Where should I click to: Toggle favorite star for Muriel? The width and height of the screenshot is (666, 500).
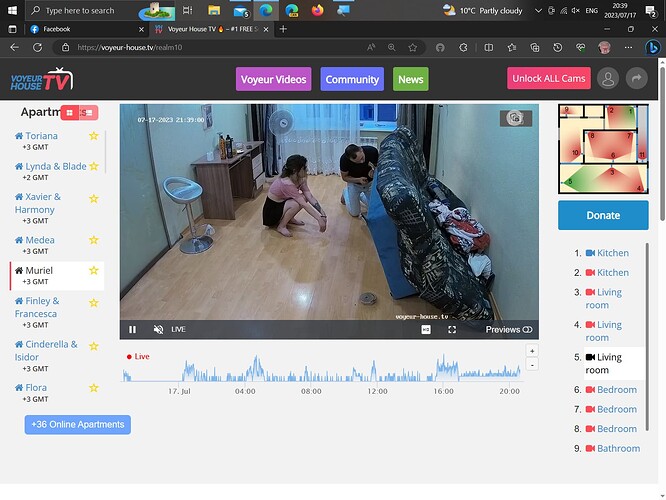94,271
